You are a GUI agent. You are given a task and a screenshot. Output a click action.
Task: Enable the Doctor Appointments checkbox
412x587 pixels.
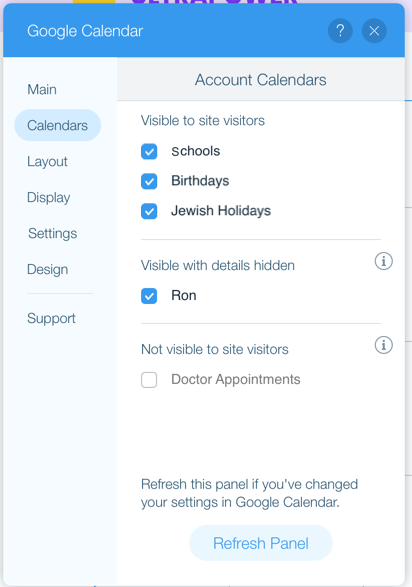(149, 380)
